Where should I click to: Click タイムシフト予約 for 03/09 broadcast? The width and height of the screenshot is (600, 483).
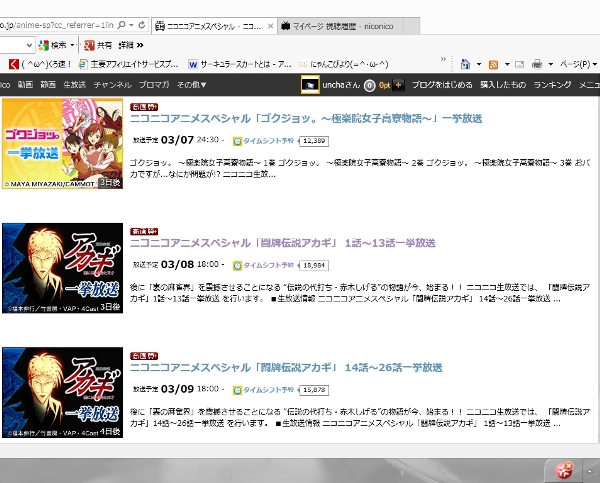pyautogui.click(x=269, y=390)
